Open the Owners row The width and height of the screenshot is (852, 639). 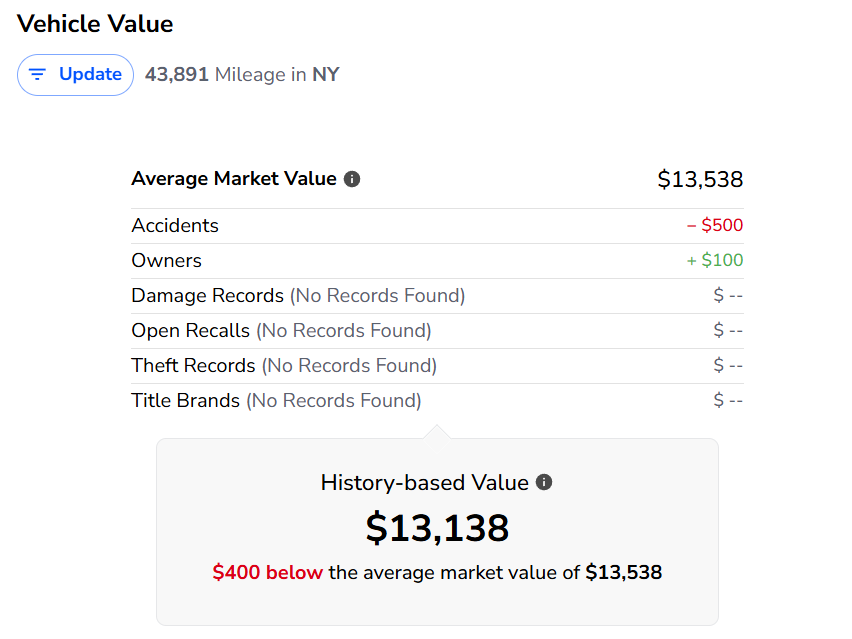[166, 261]
